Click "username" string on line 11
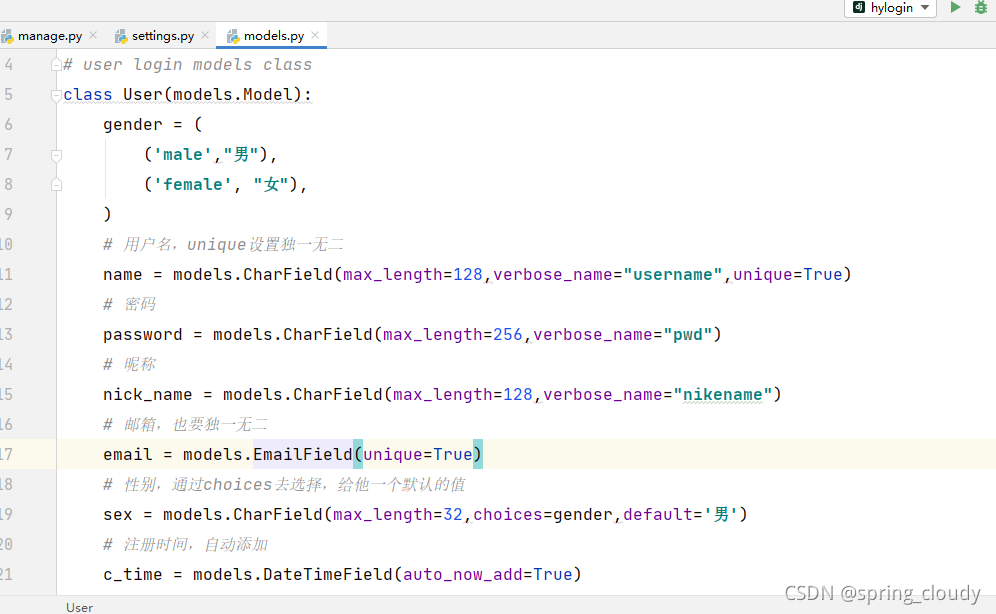Viewport: 996px width, 614px height. pyautogui.click(x=673, y=274)
